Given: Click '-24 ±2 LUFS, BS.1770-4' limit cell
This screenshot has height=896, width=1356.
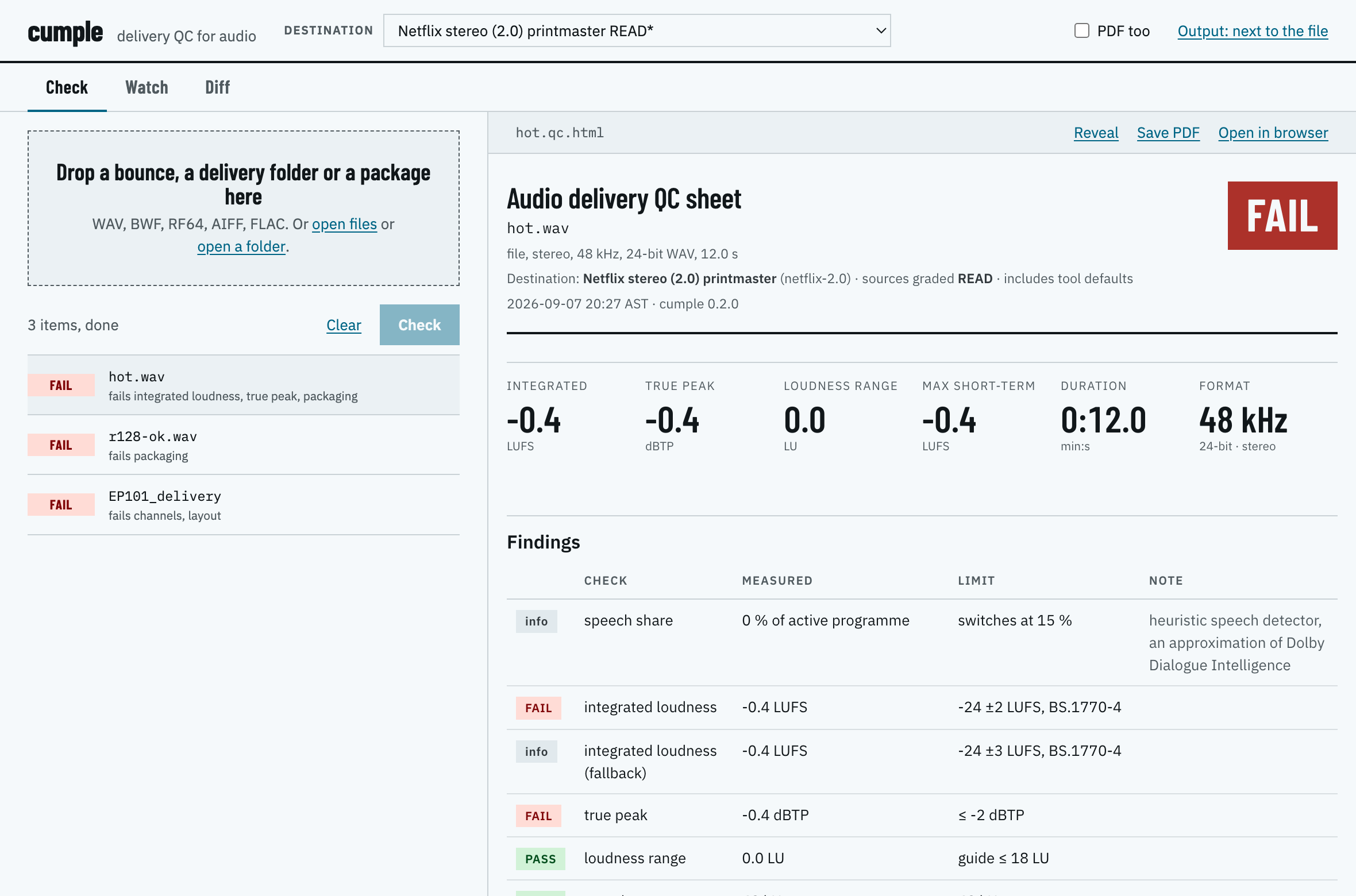Looking at the screenshot, I should tap(1039, 707).
